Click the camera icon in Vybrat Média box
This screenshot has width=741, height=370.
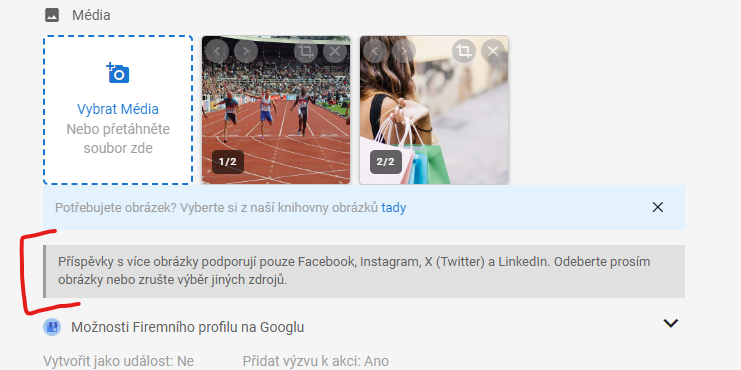click(118, 73)
